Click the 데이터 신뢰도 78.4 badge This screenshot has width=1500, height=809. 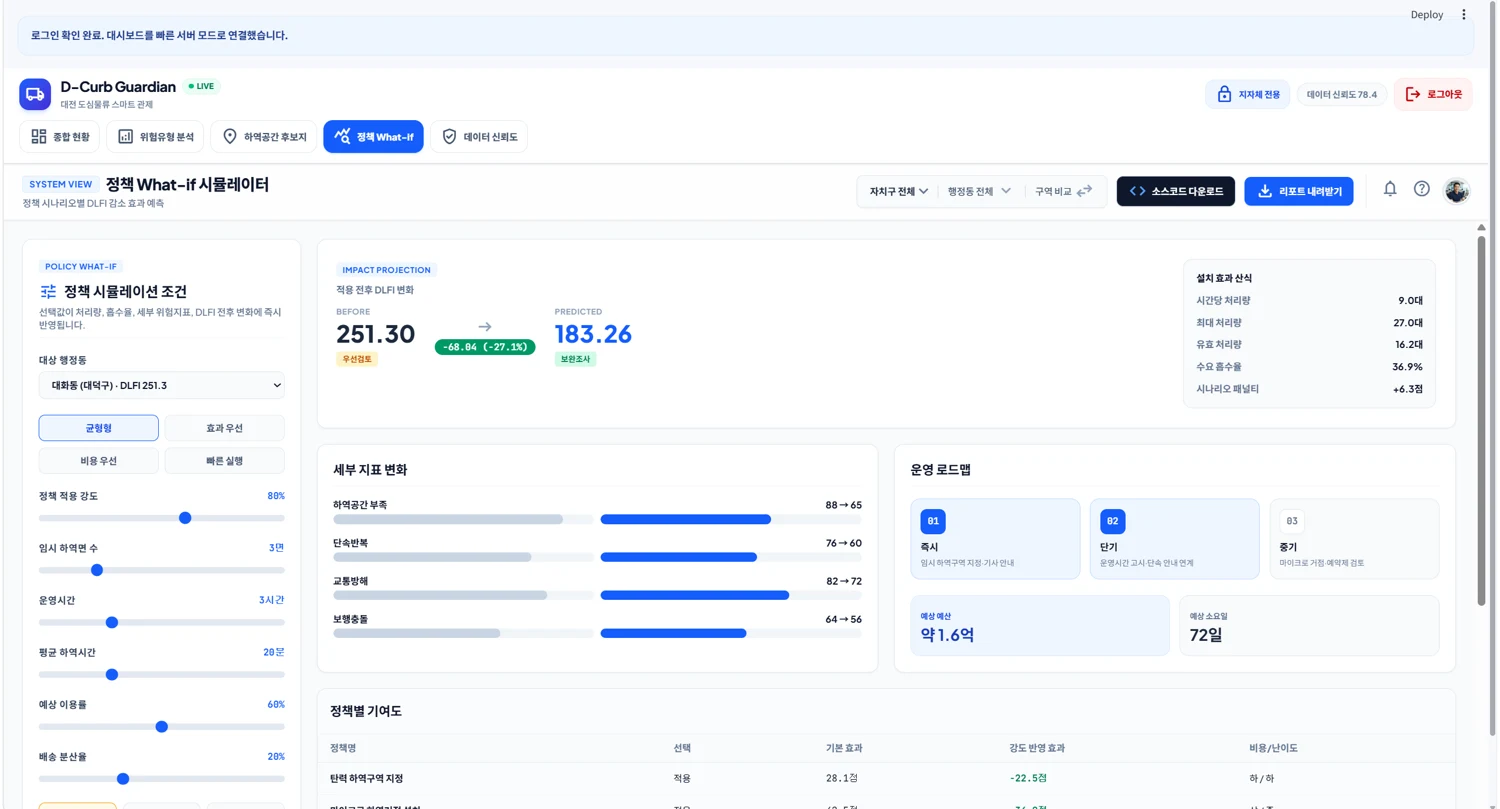pyautogui.click(x=1341, y=95)
